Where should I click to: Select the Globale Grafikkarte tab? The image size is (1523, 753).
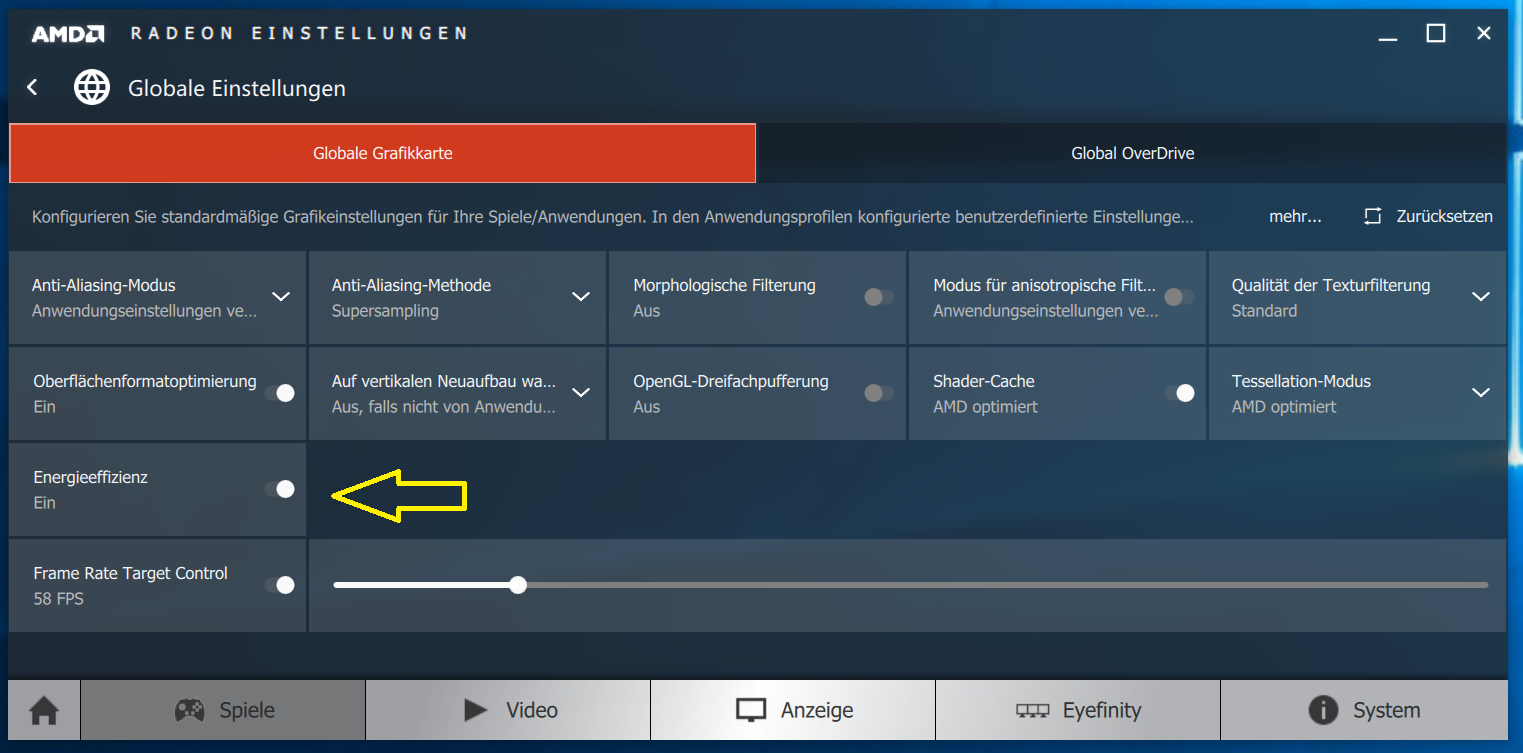pos(382,153)
